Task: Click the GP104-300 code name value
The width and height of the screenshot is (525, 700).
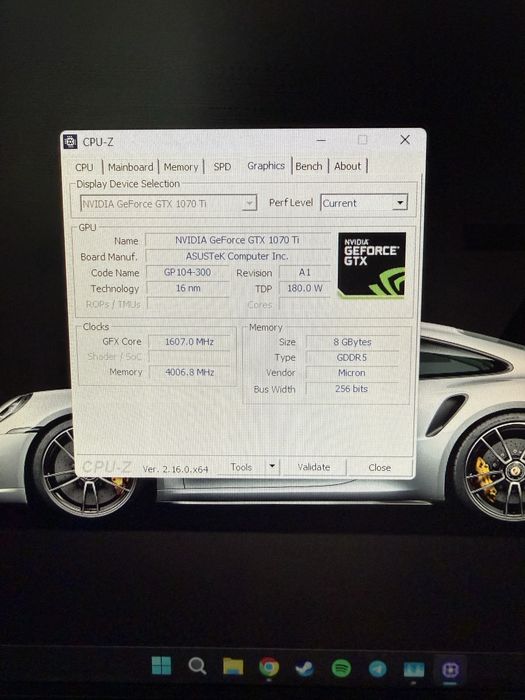Action: (x=188, y=272)
